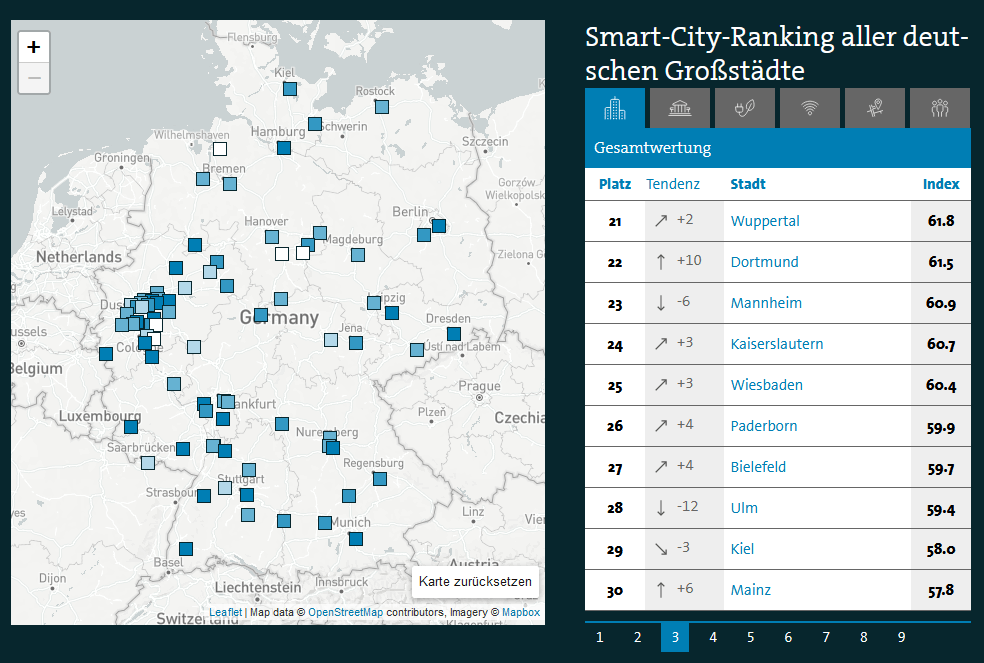Switch to the plug and leaf energy tab
Screen dimensions: 984x663
coord(744,108)
